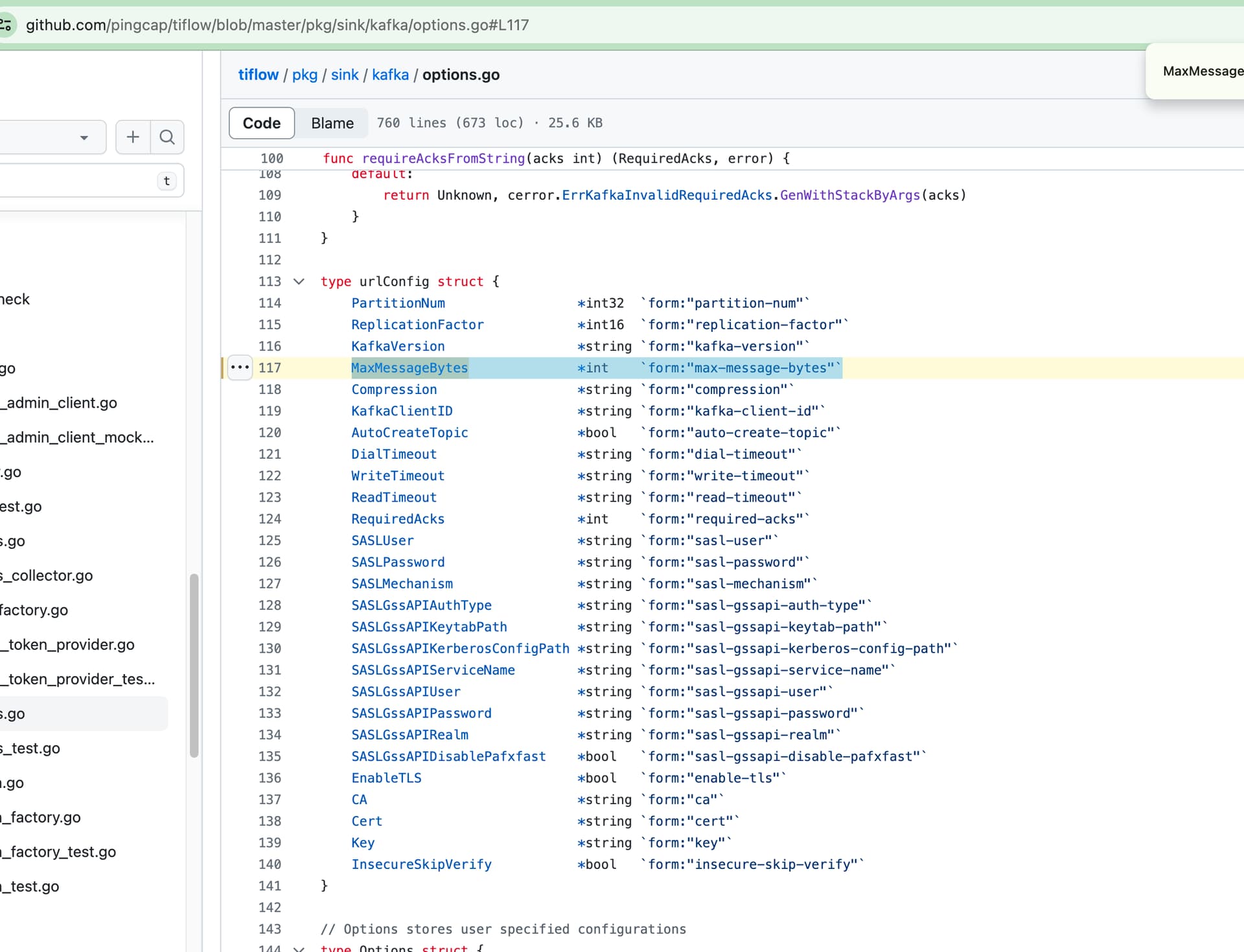The height and width of the screenshot is (952, 1244).
Task: Click line number 117
Action: [270, 367]
